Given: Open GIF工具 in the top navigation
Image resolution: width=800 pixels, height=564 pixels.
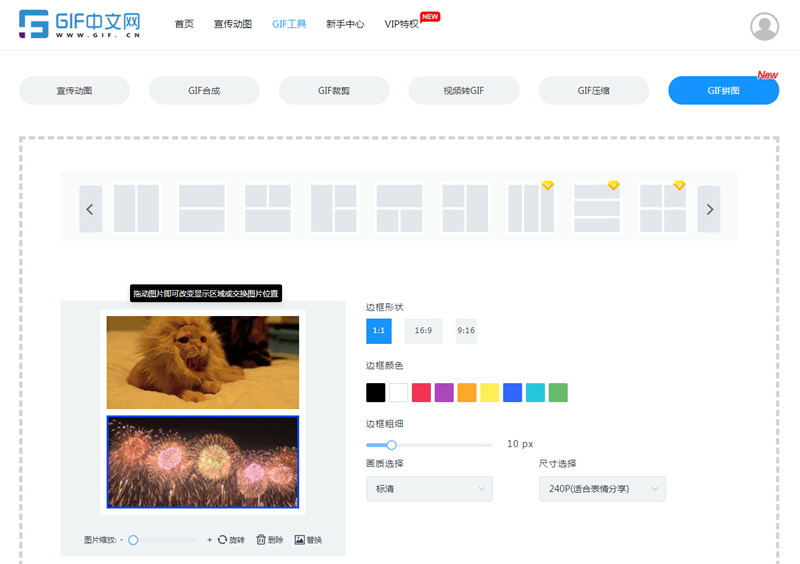Looking at the screenshot, I should [289, 24].
